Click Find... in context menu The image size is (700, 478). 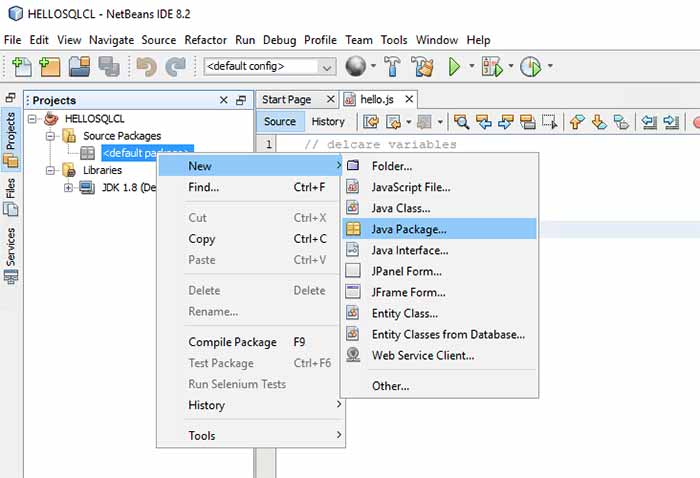[x=251, y=187]
